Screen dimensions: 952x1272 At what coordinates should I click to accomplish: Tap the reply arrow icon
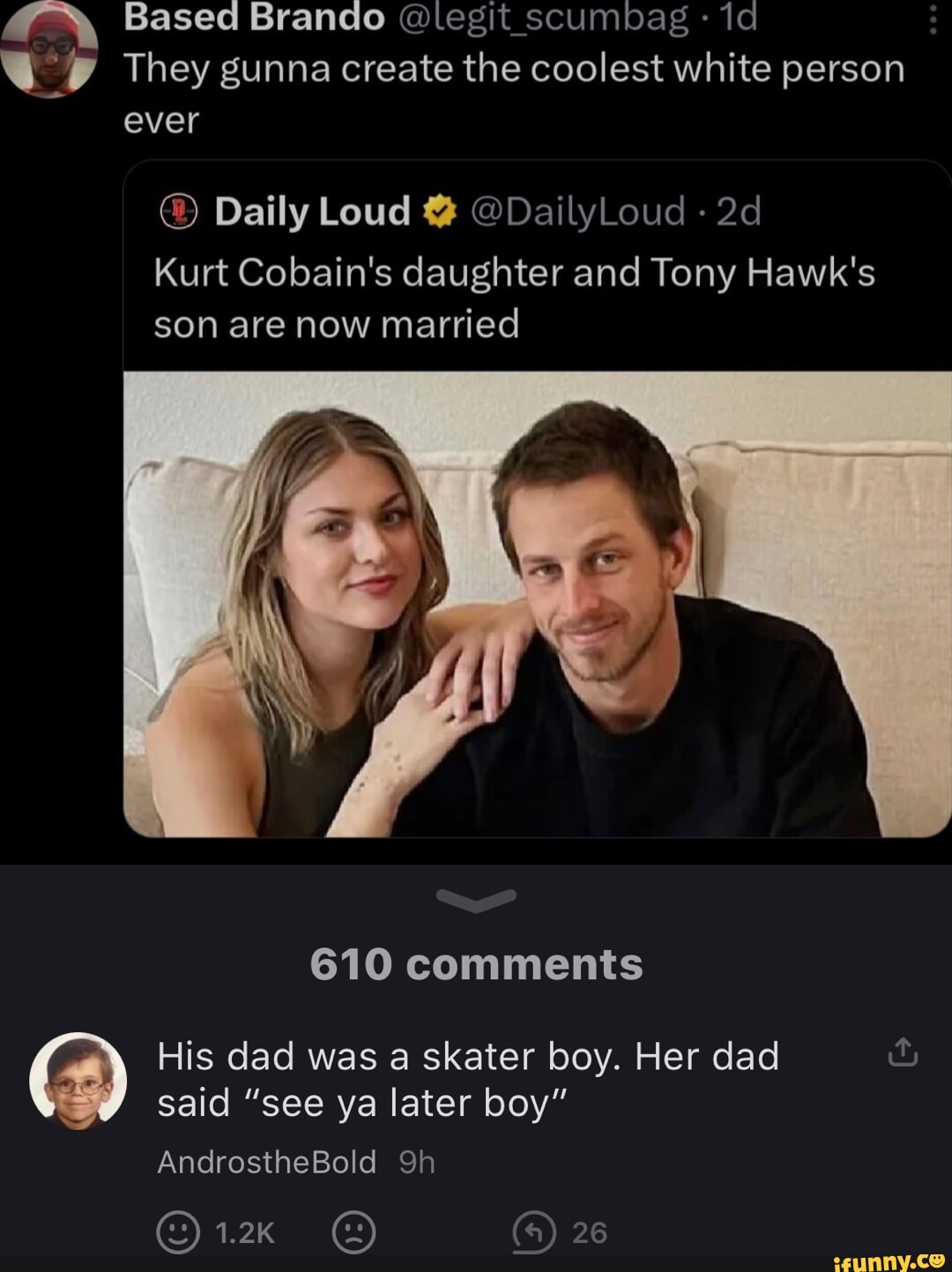click(534, 1231)
